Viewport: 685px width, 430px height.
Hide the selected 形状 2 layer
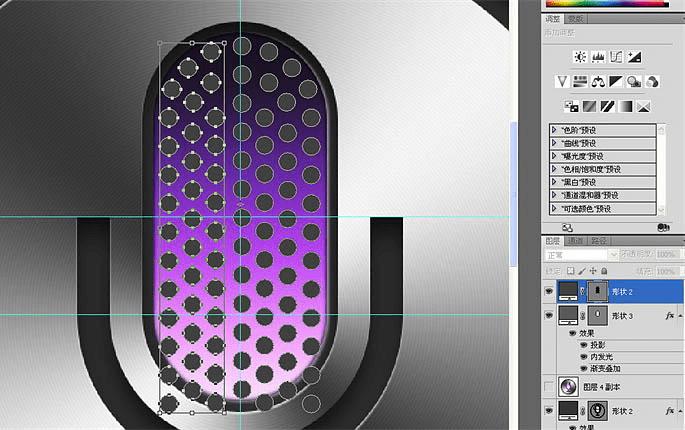pos(549,291)
